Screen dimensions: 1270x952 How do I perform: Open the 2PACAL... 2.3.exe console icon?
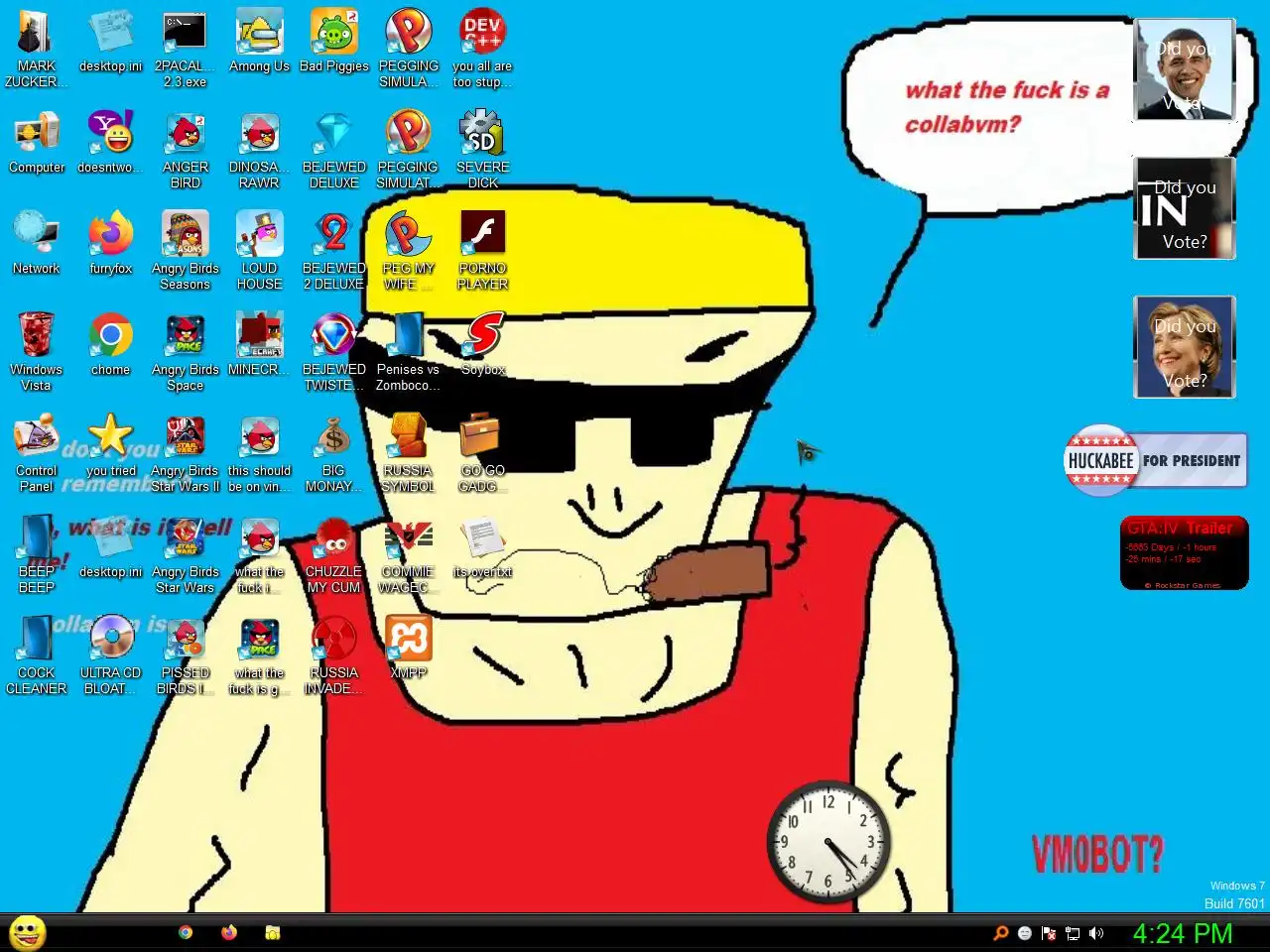[x=186, y=49]
